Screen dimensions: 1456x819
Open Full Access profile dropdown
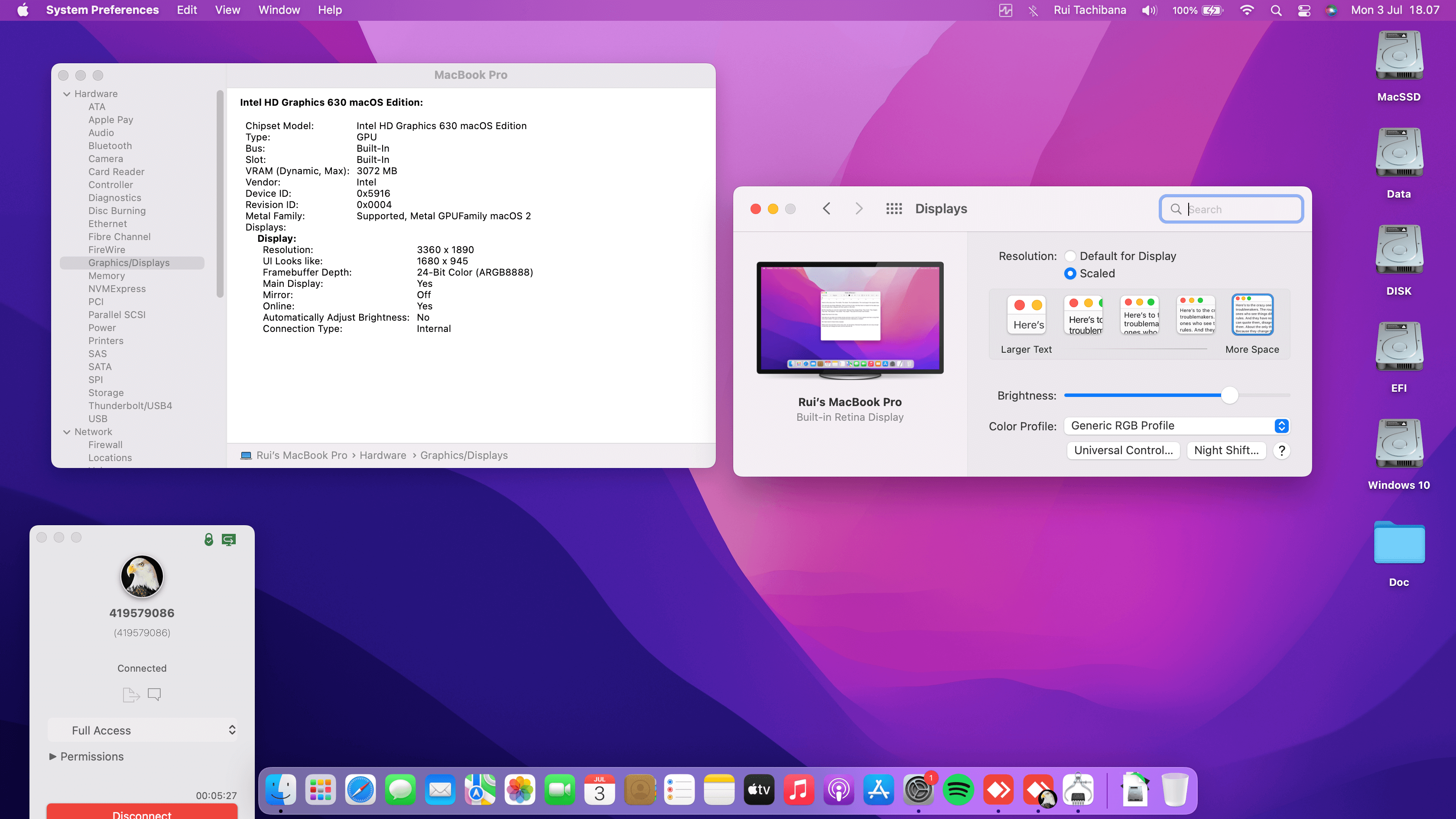coord(143,730)
